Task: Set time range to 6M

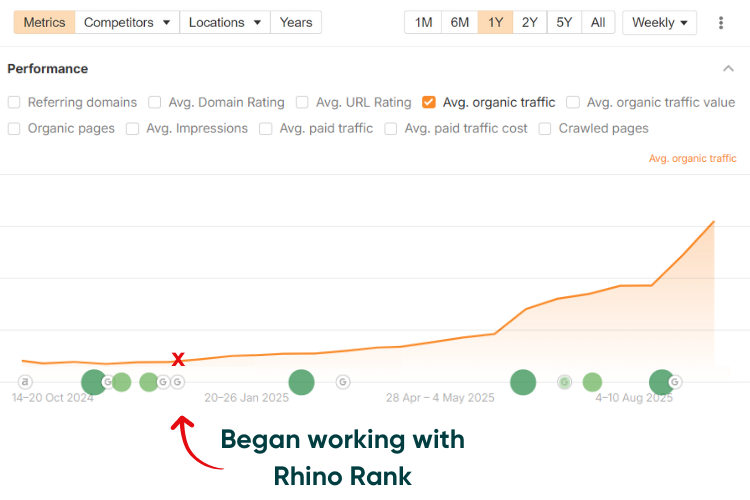Action: tap(460, 22)
